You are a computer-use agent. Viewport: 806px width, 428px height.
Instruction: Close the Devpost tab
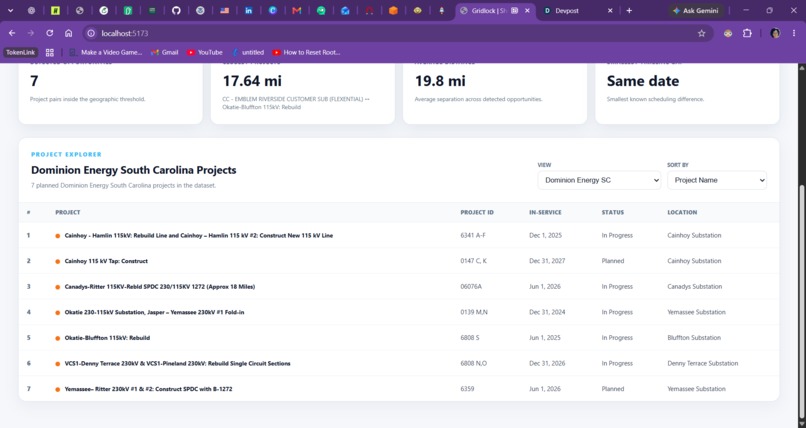tap(610, 11)
